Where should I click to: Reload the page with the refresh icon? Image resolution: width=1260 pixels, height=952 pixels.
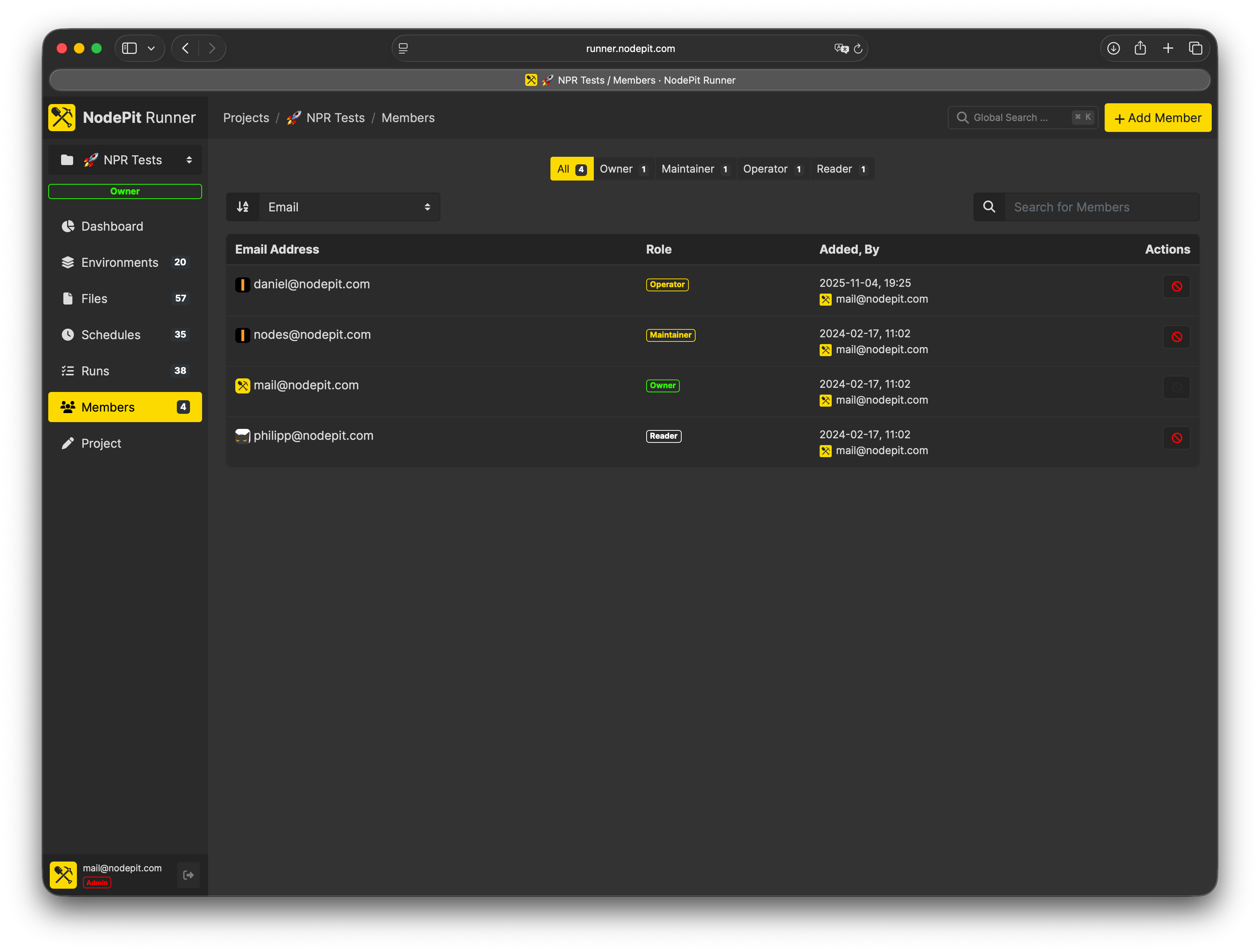click(858, 49)
